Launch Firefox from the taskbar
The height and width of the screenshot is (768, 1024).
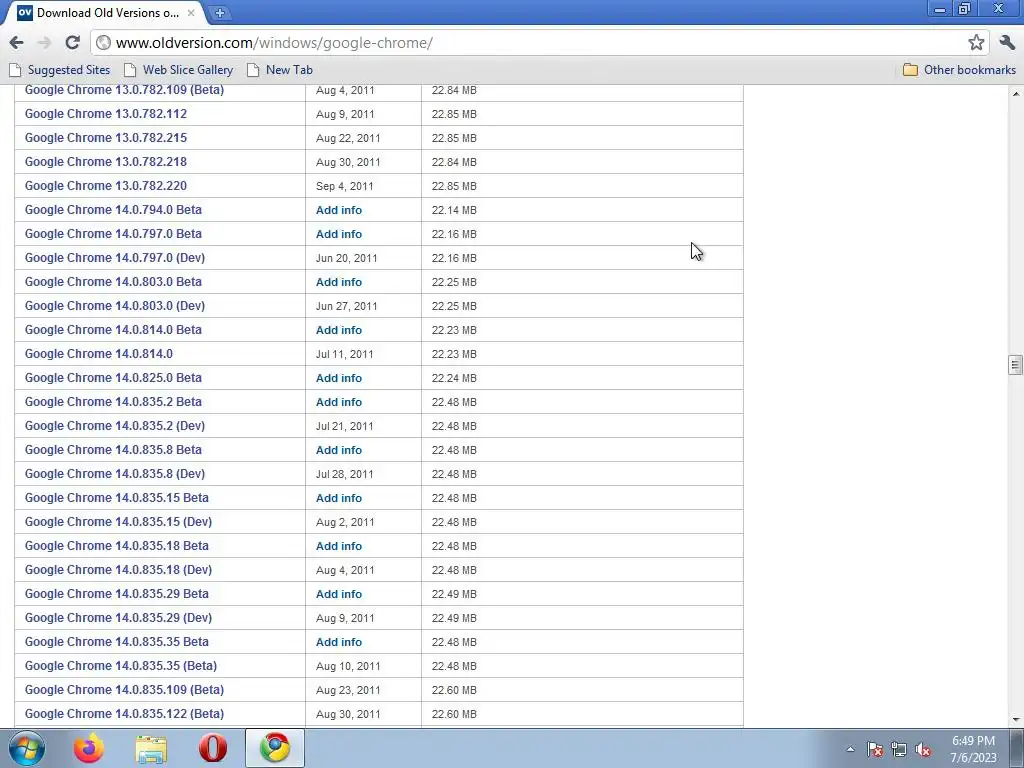point(89,748)
